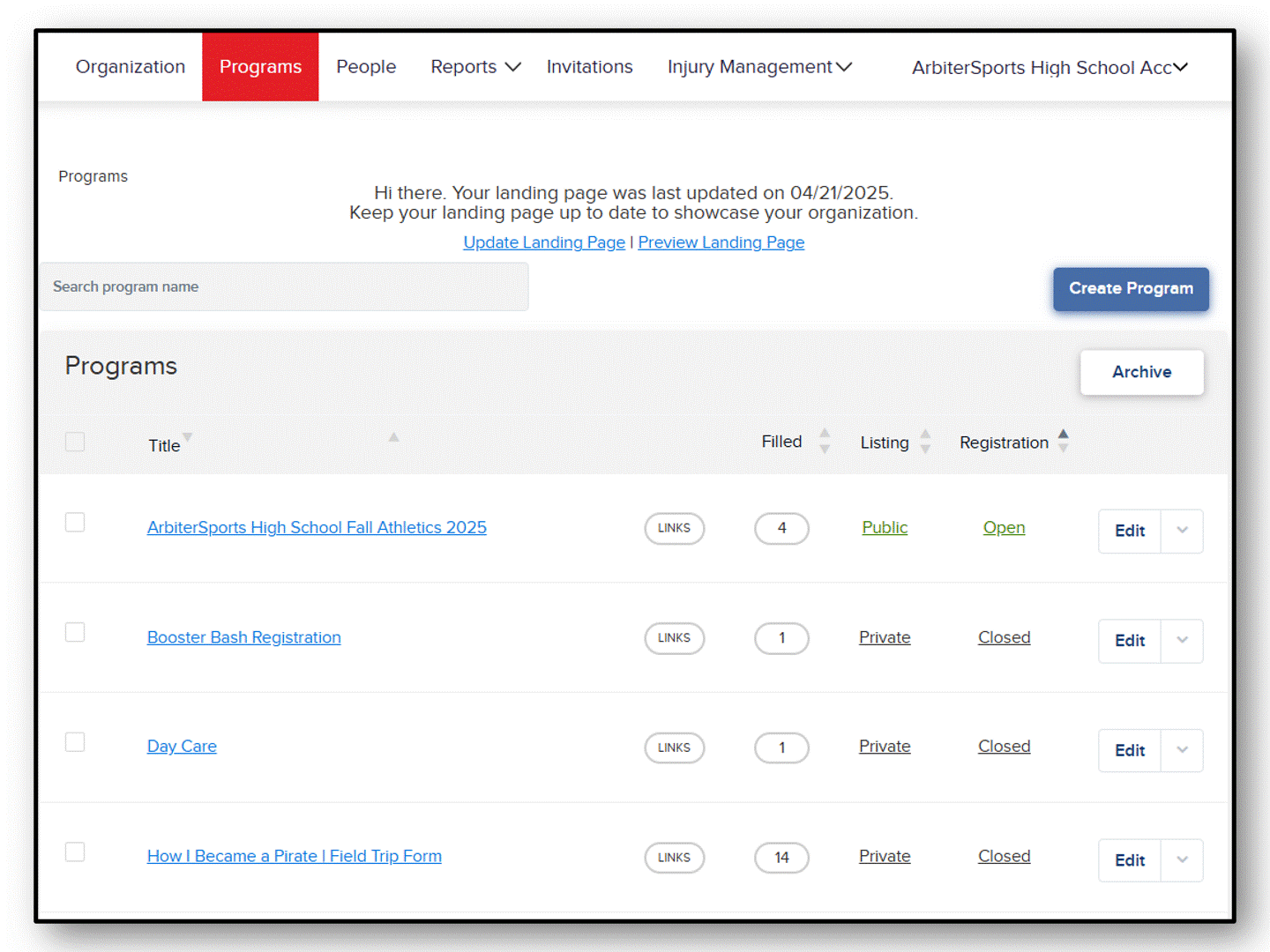Click the Closed status for Booster Bash Registration
Screen dimensions: 1270x952
pos(1004,637)
